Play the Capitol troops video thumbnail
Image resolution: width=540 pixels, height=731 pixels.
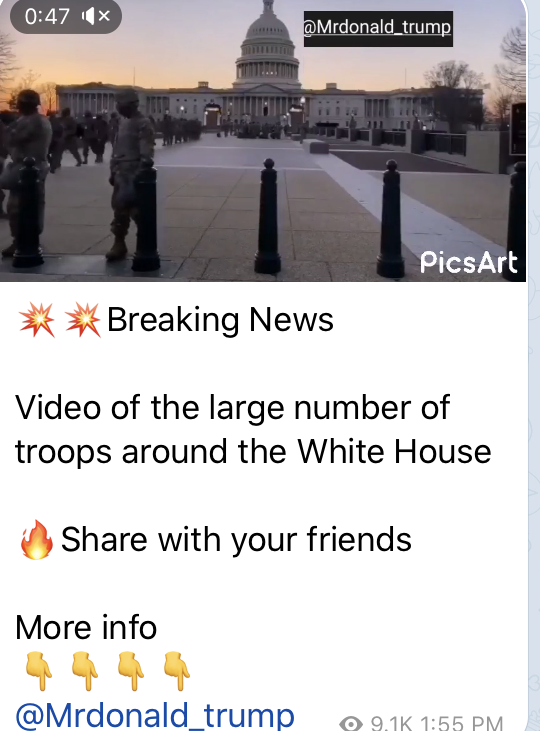coord(263,141)
